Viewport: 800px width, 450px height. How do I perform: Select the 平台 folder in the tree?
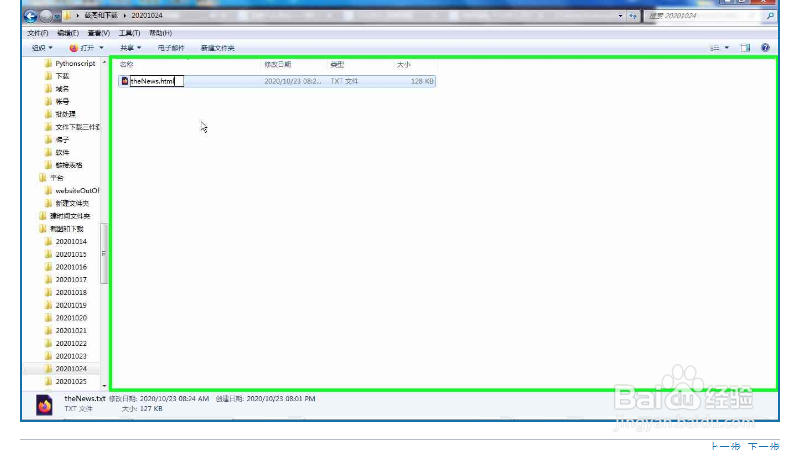click(57, 178)
